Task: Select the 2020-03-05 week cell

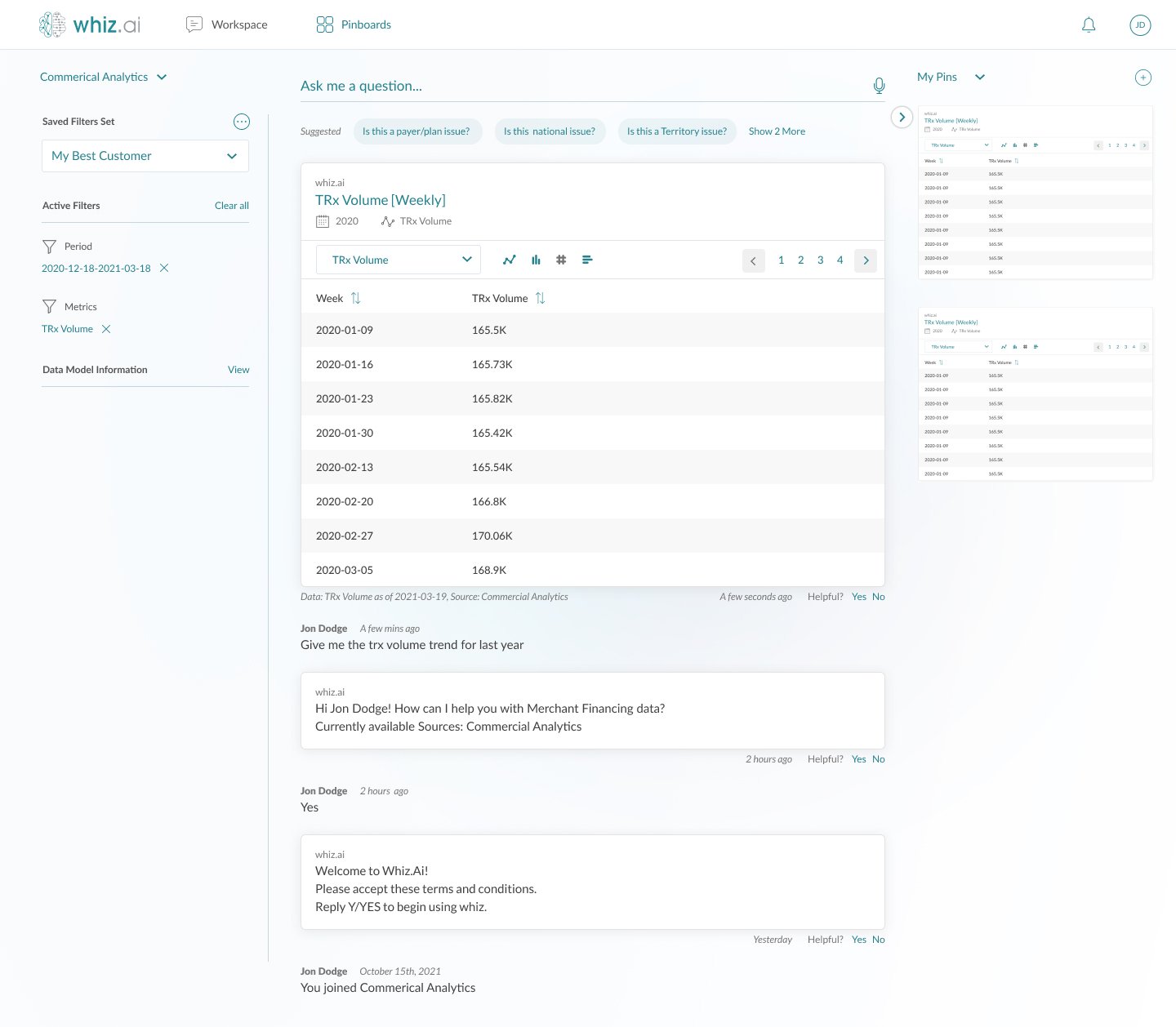Action: click(x=345, y=571)
